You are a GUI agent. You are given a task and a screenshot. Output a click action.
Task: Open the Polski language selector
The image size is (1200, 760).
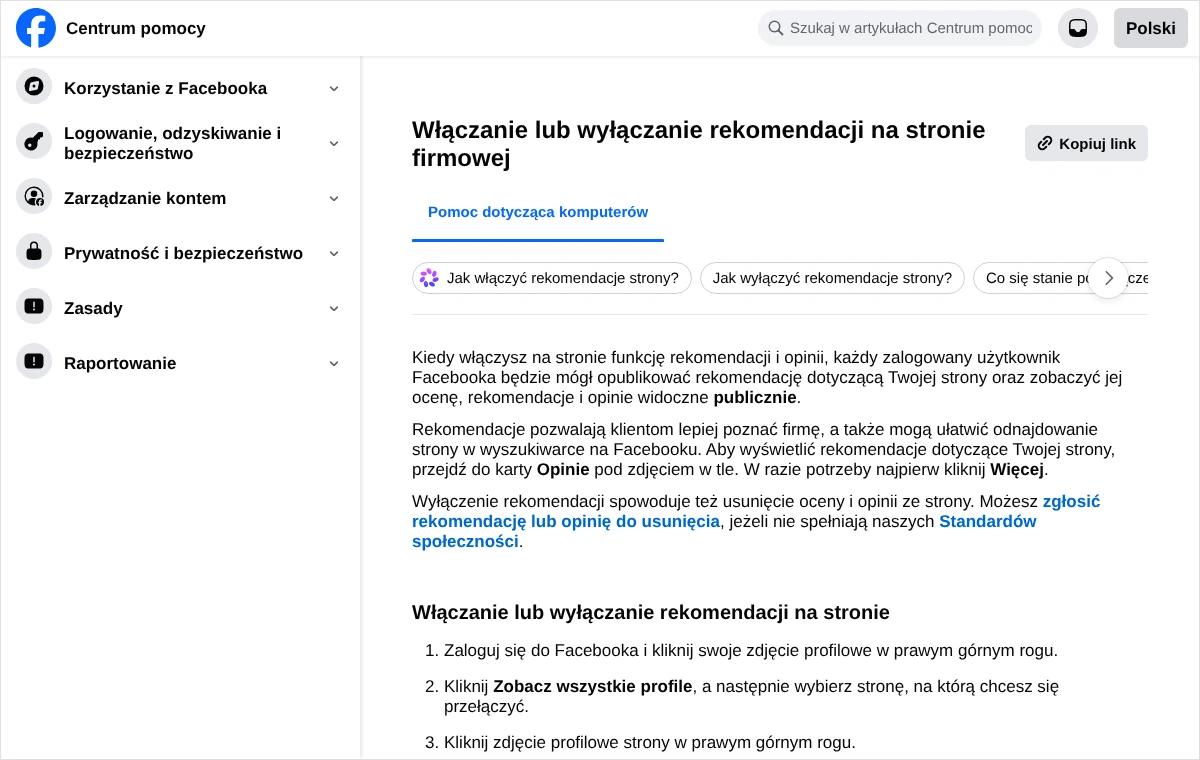pos(1151,28)
